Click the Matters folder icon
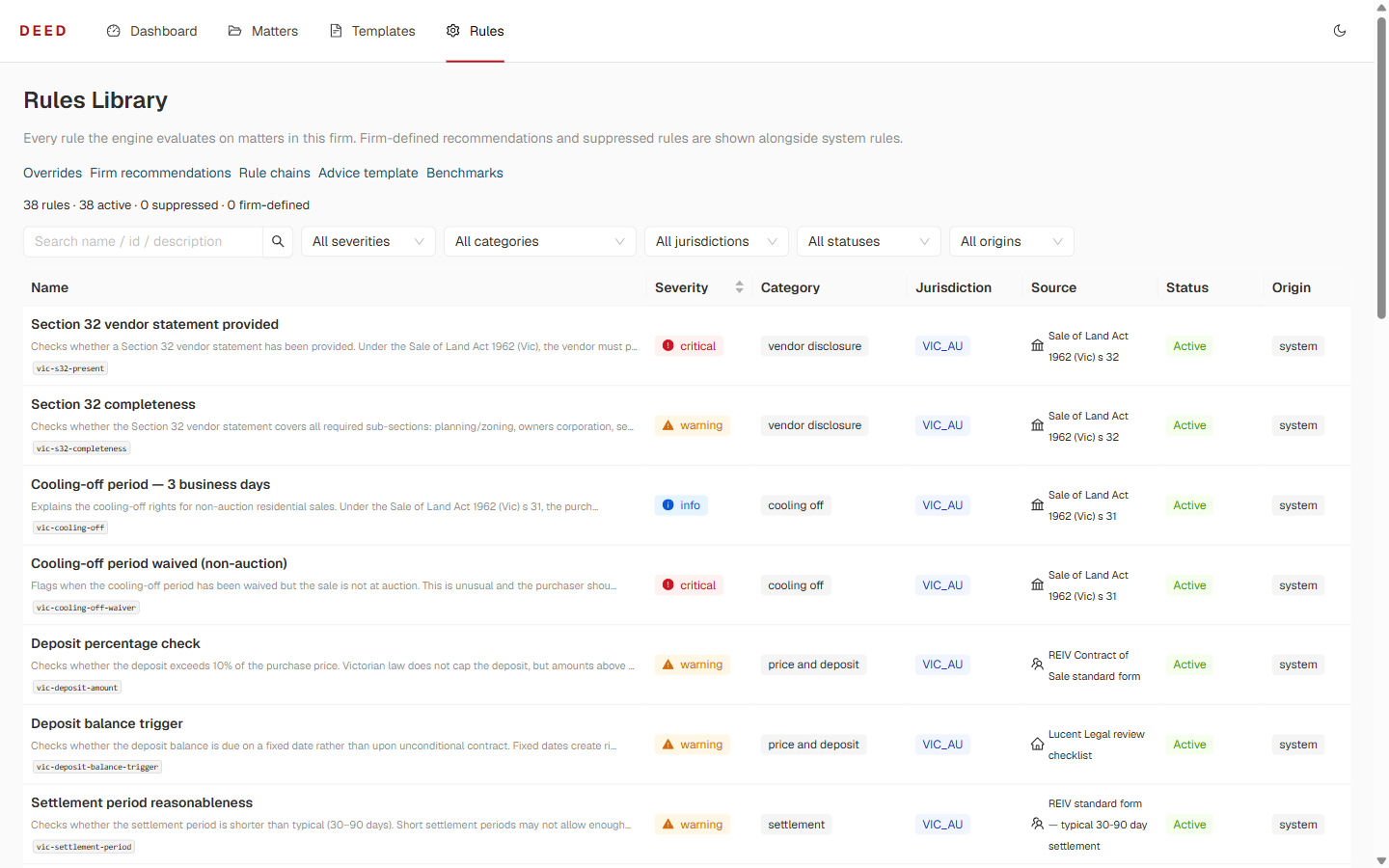Viewport: 1389px width, 868px height. pos(234,31)
